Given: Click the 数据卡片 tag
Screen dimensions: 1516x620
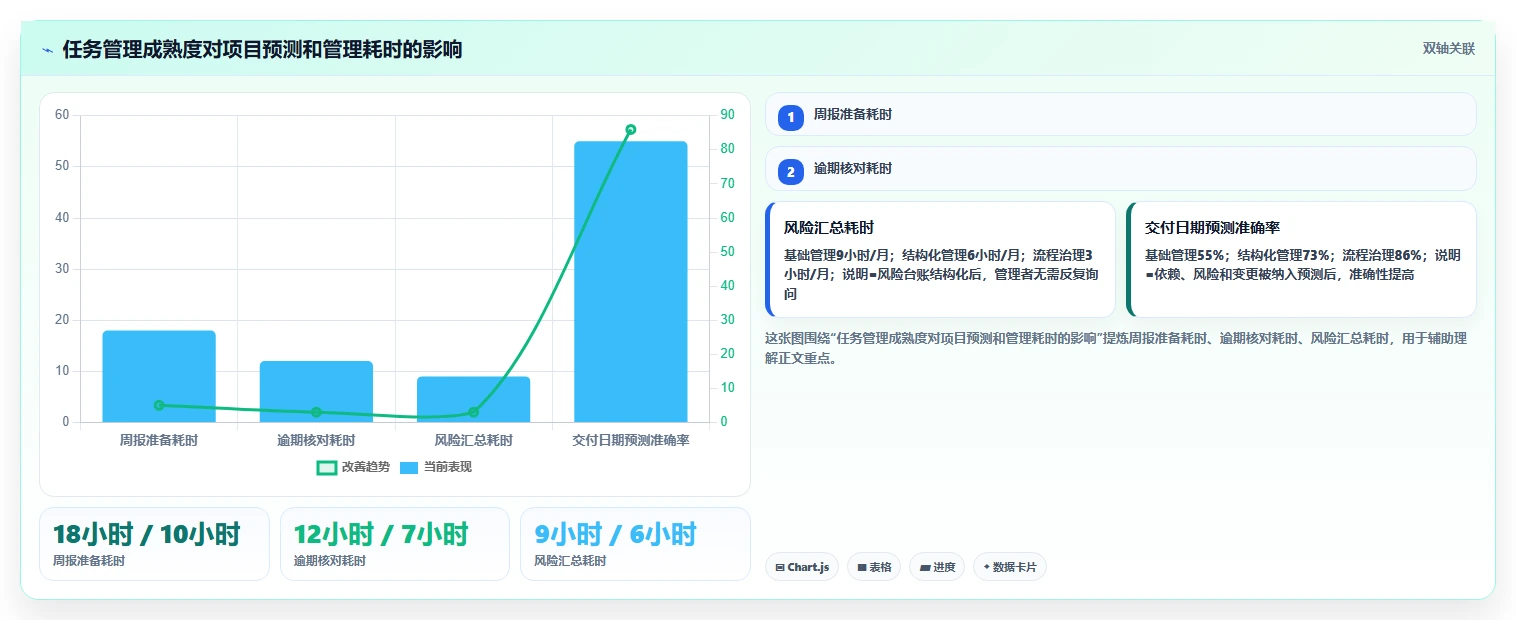Looking at the screenshot, I should (1010, 567).
